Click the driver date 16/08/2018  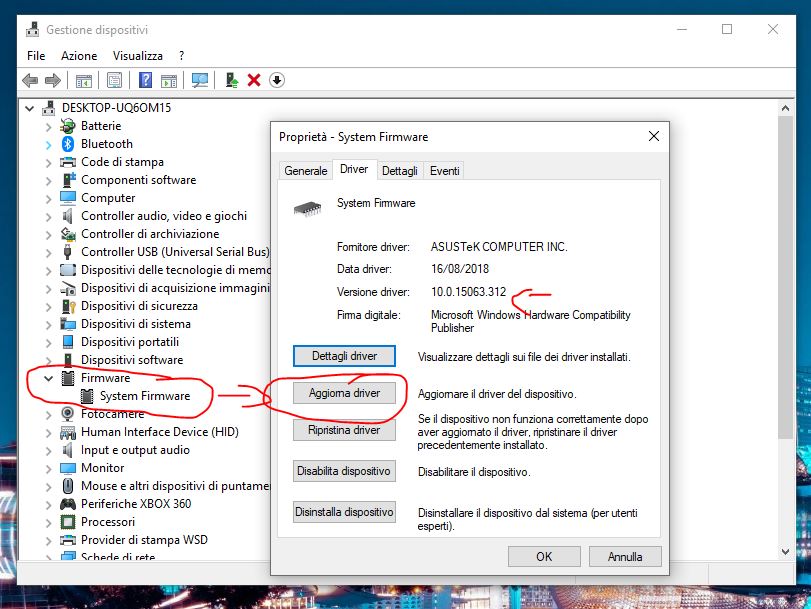point(460,269)
